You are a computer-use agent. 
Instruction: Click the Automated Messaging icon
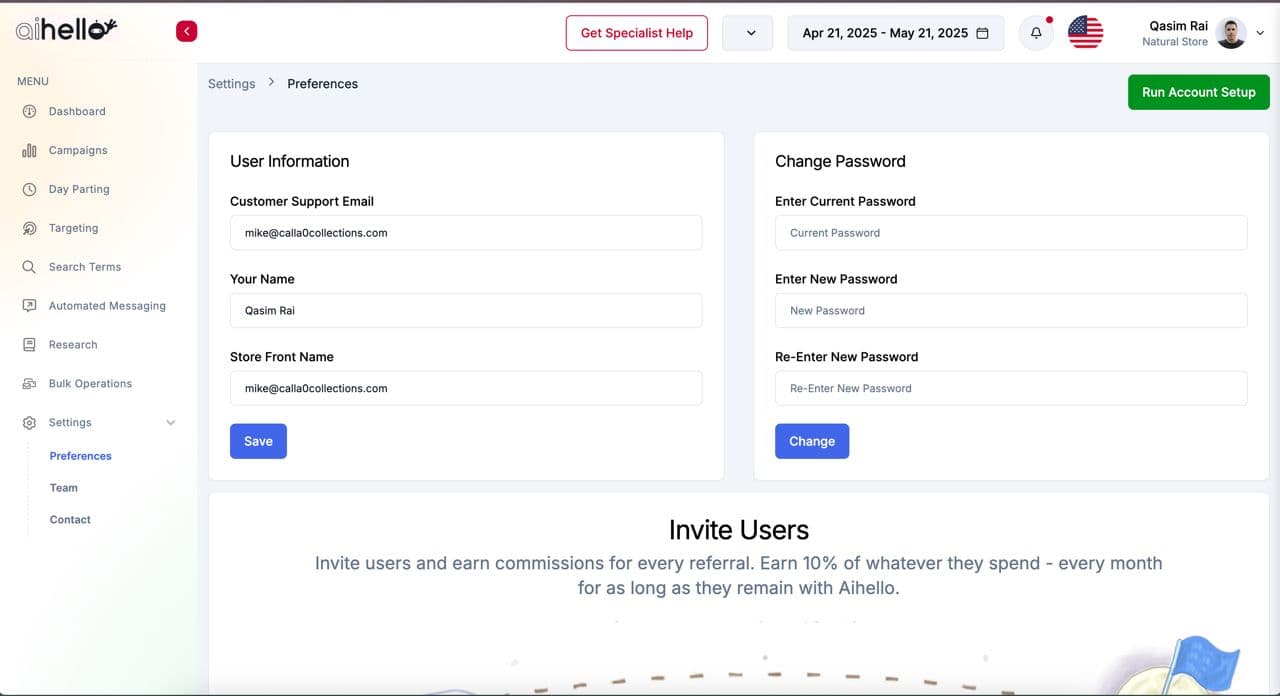(29, 306)
